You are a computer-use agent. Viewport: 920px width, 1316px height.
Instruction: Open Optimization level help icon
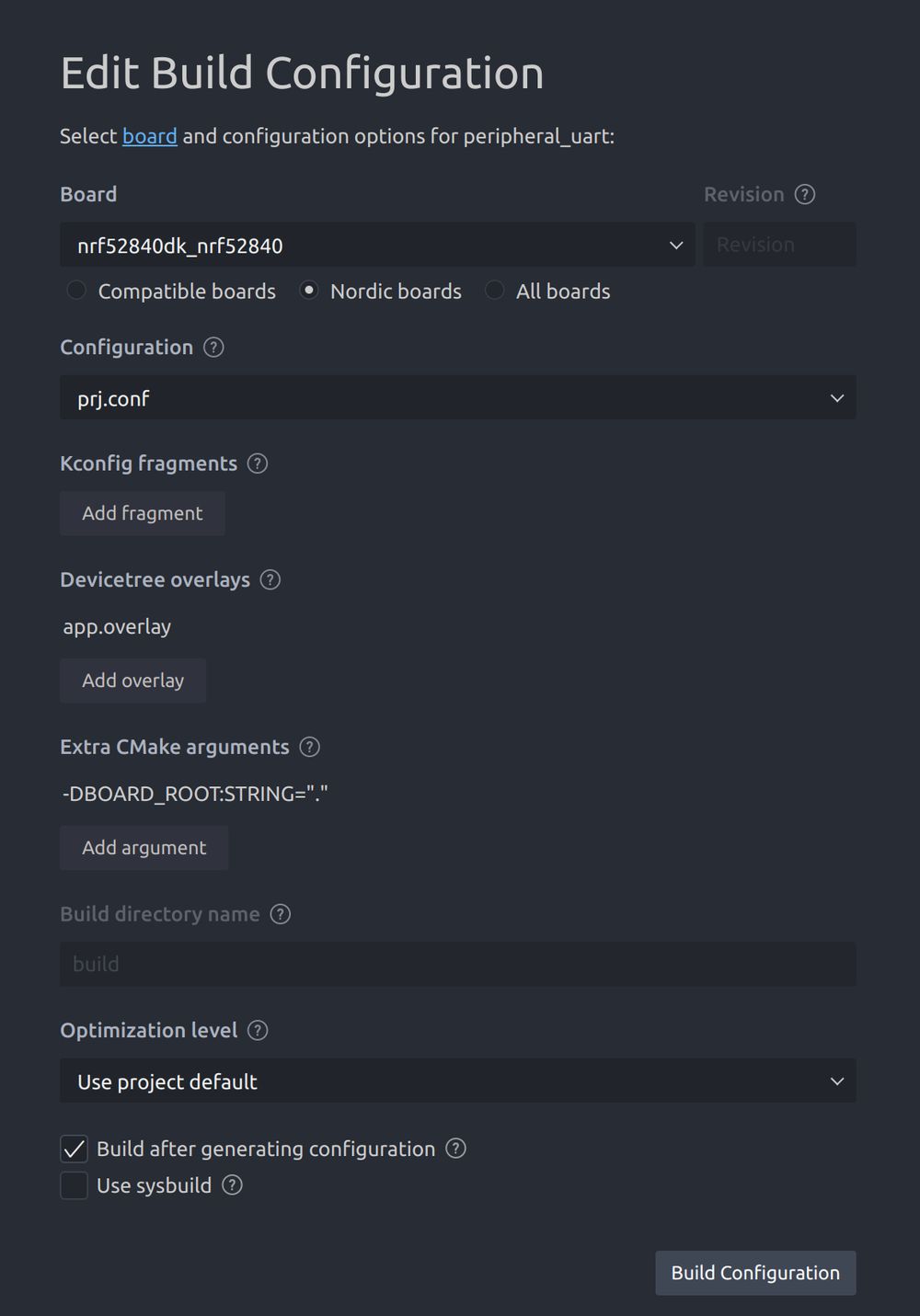tap(259, 1030)
